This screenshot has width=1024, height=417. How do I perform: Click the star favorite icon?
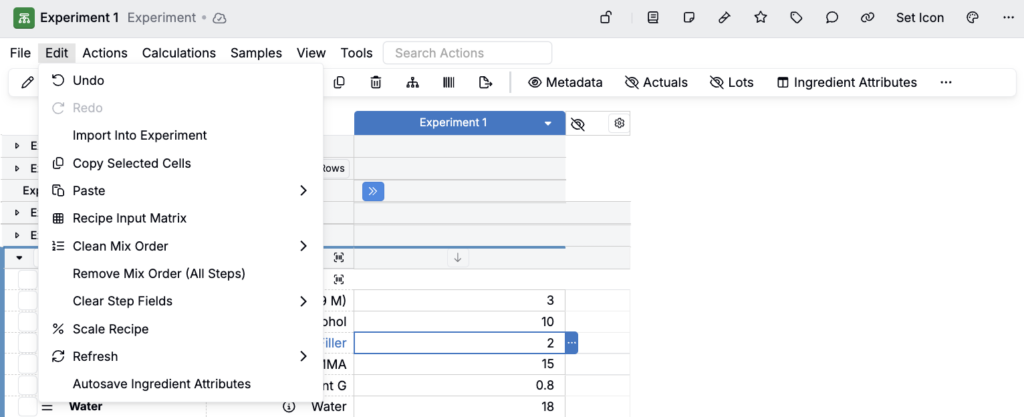click(x=761, y=18)
